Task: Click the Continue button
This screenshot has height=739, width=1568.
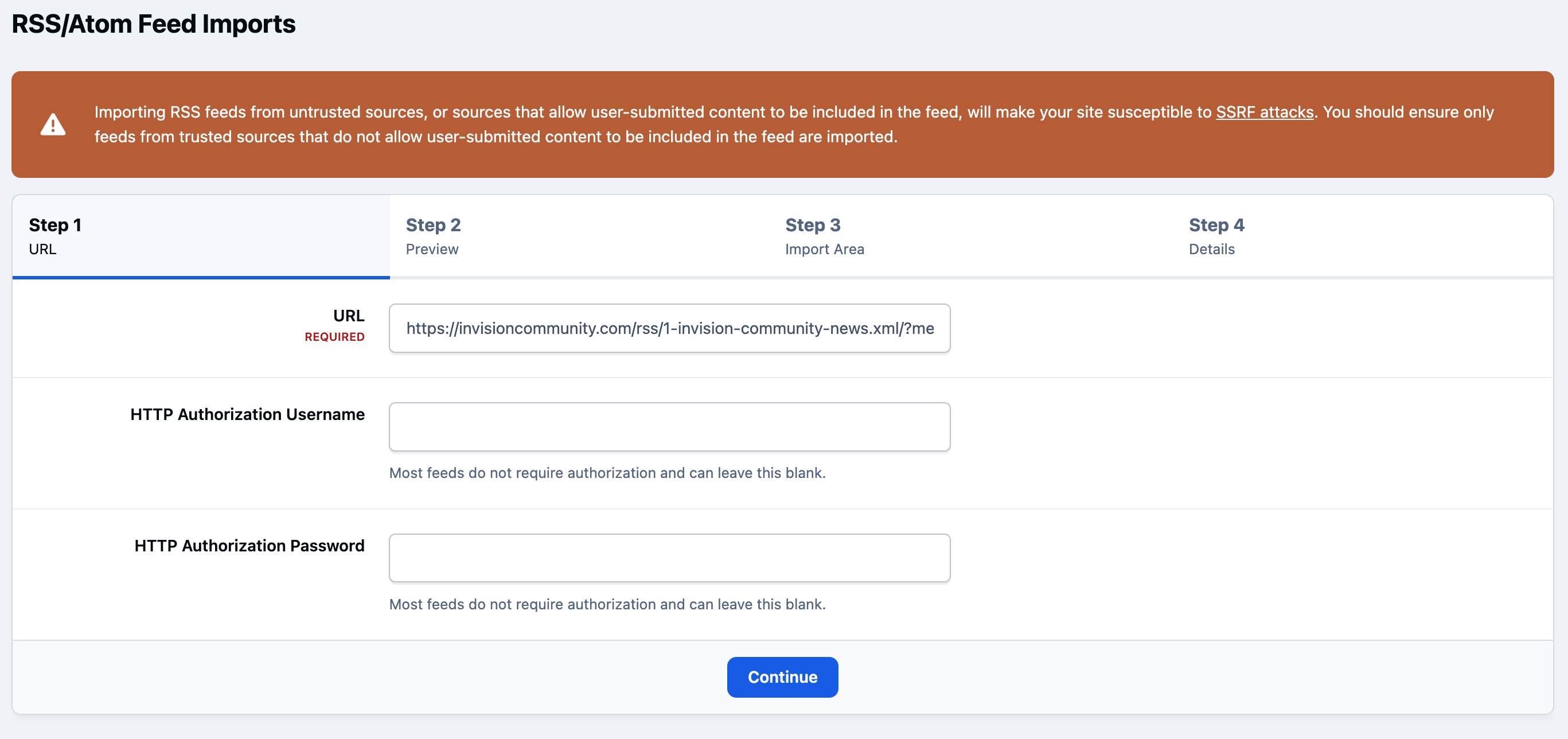Action: [x=782, y=677]
